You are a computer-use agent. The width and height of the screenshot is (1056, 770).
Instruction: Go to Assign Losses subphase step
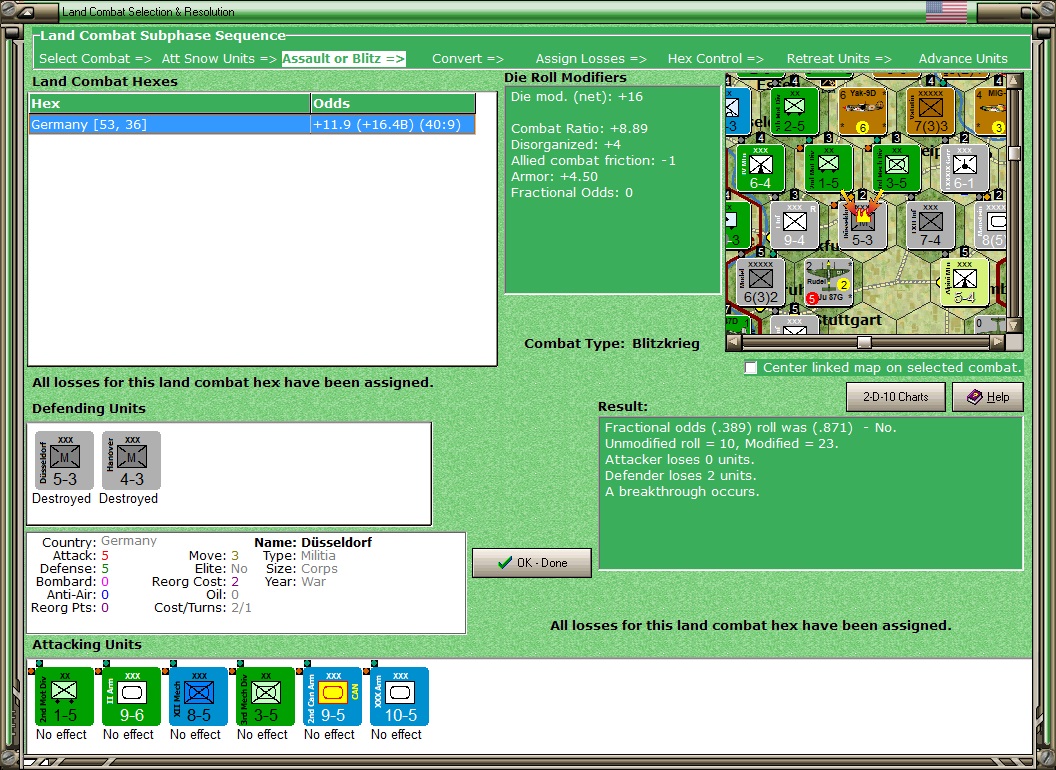[591, 59]
